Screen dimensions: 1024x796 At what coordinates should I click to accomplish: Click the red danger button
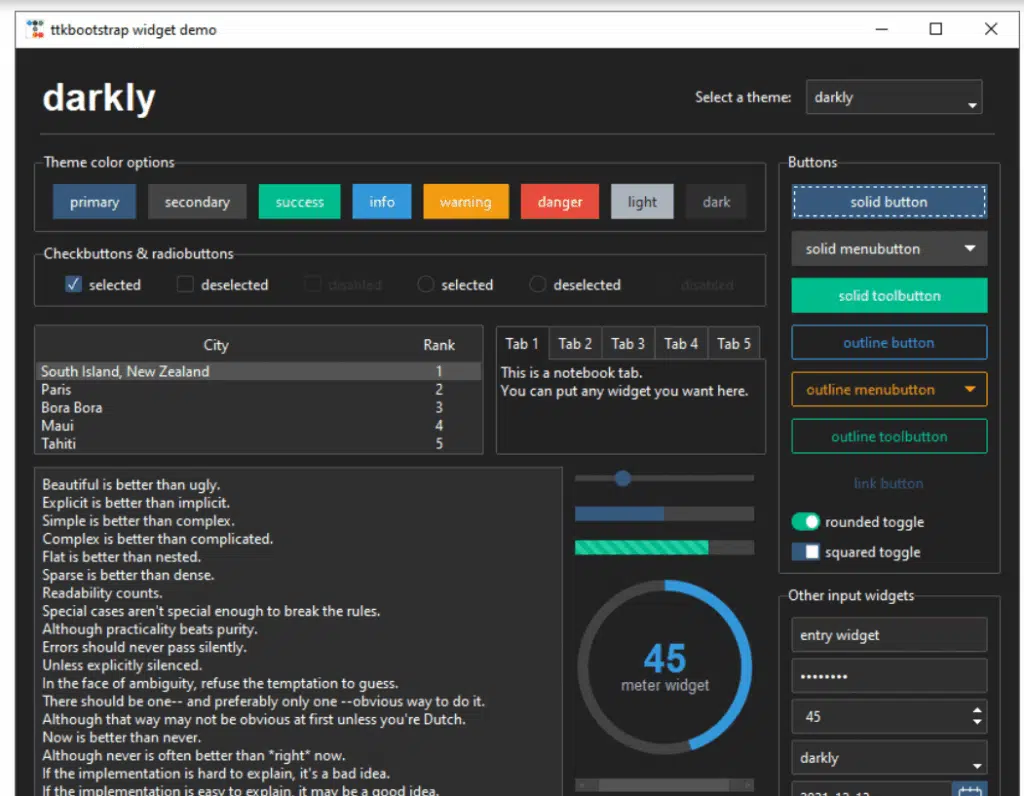point(559,202)
